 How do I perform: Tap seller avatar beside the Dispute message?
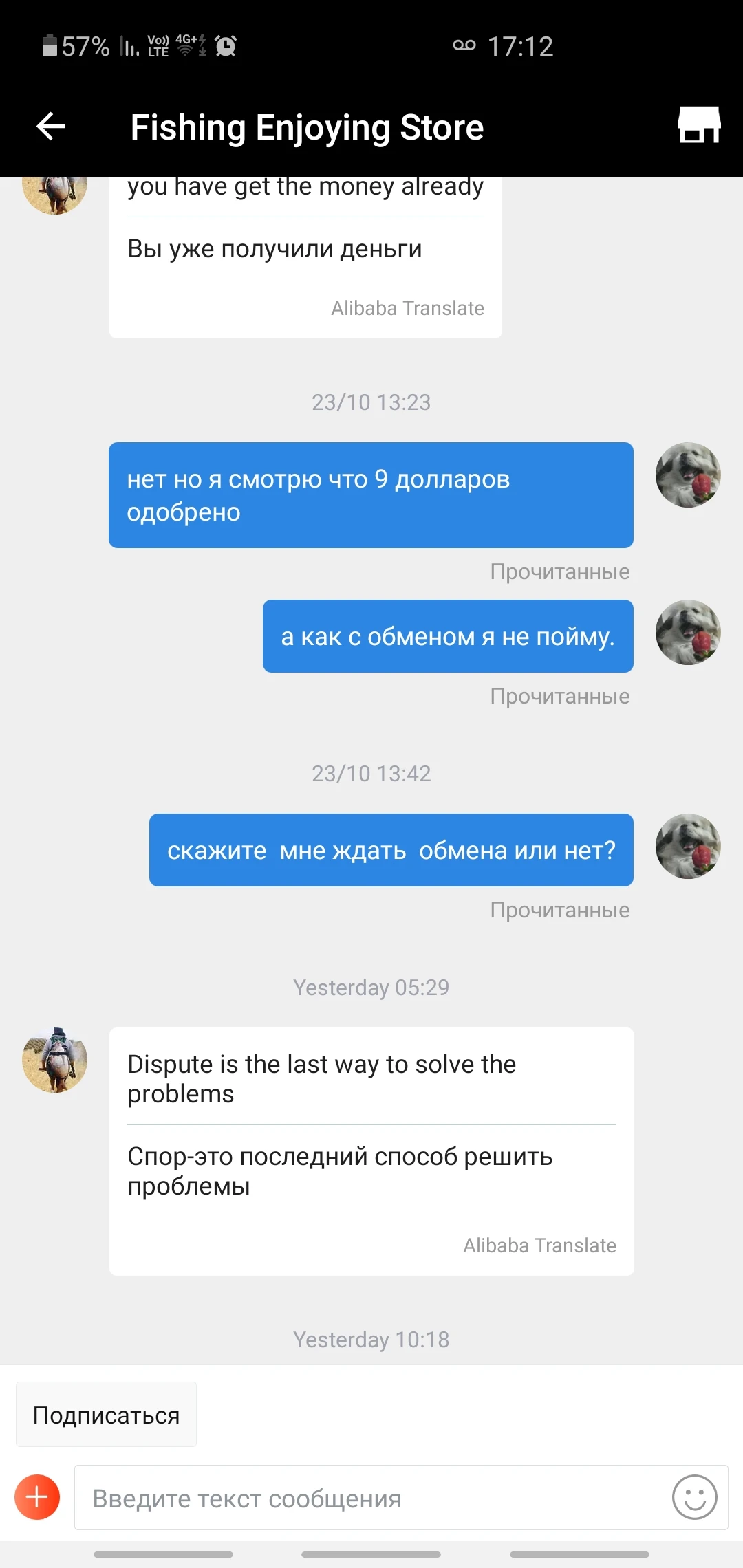(x=55, y=1060)
